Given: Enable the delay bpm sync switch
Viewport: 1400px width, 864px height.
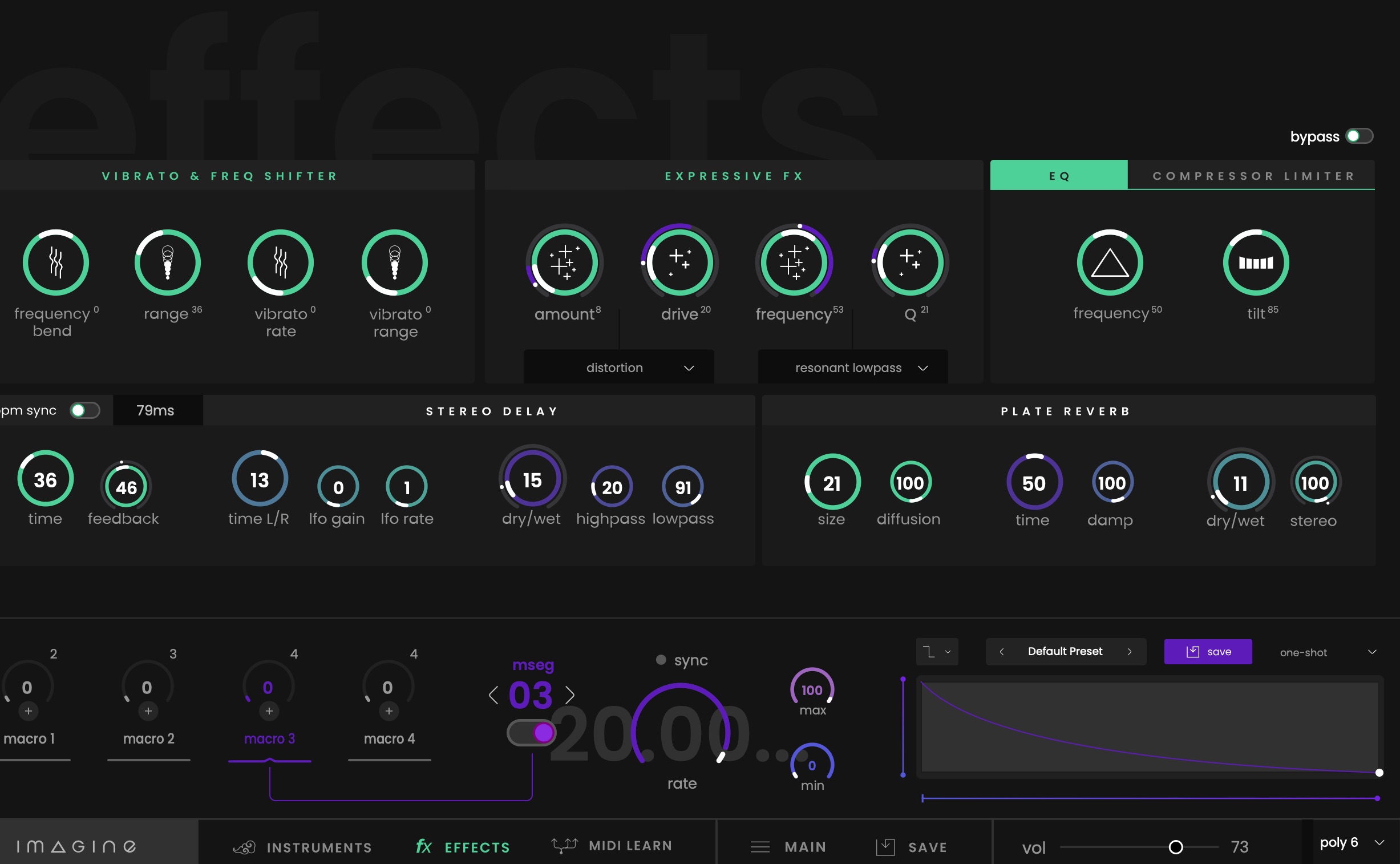Looking at the screenshot, I should [x=84, y=410].
